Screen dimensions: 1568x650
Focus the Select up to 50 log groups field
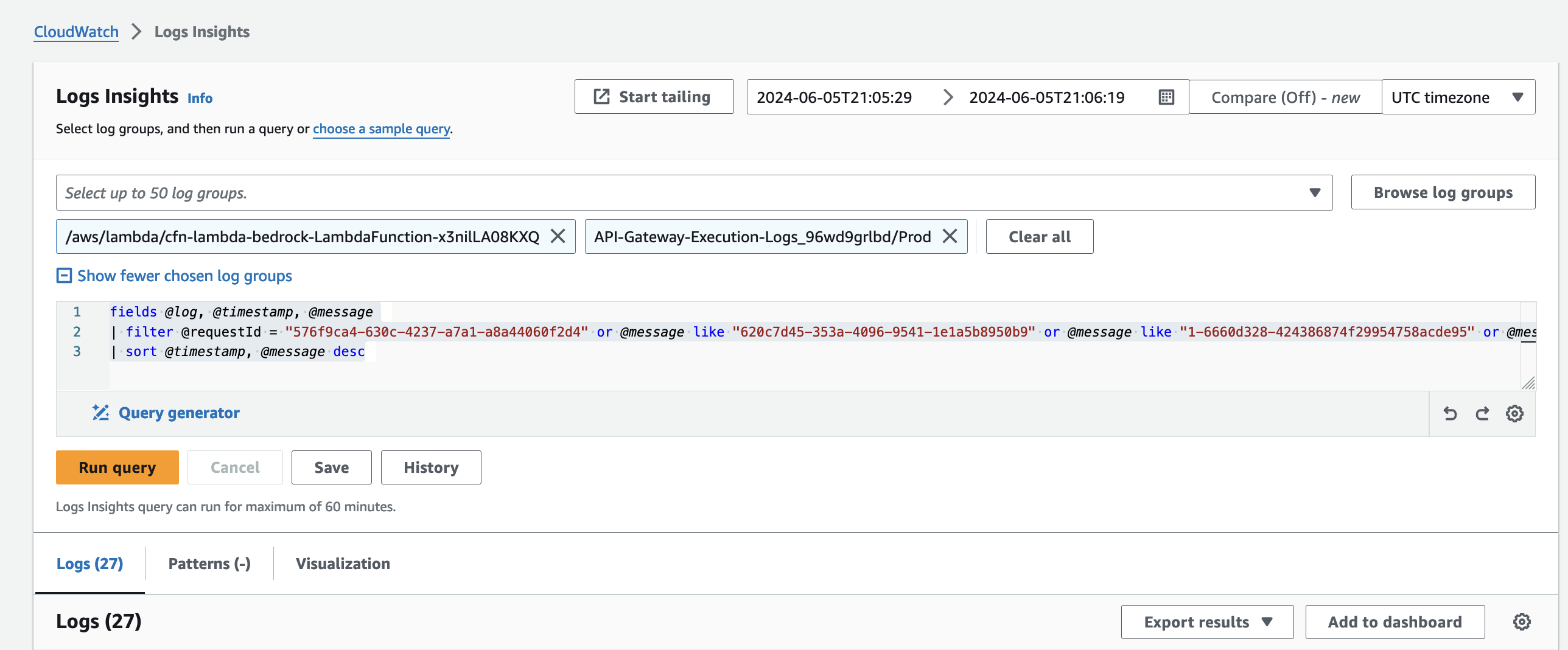(694, 193)
